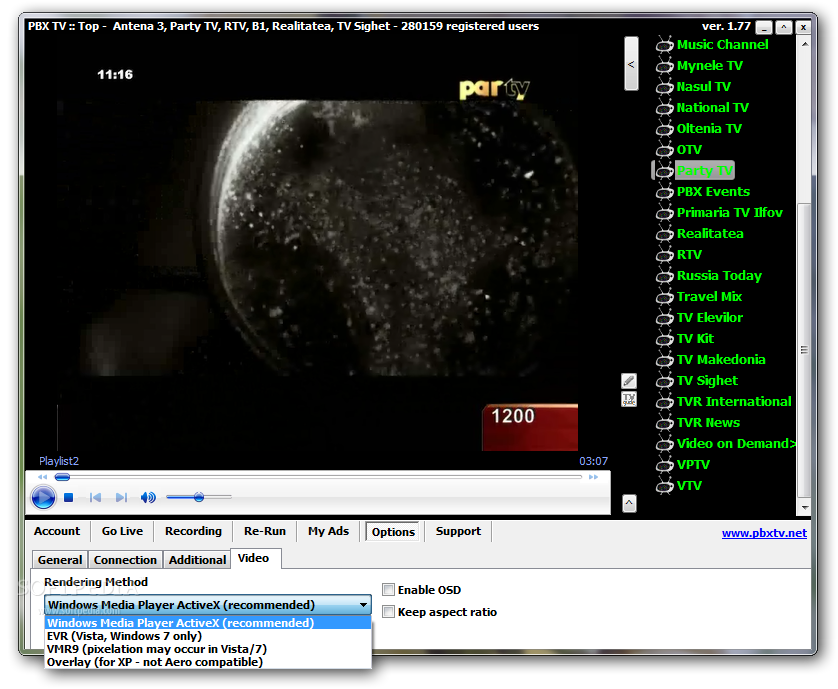The height and width of the screenshot is (689, 838).
Task: Open the Additional sub-tab
Action: 197,560
